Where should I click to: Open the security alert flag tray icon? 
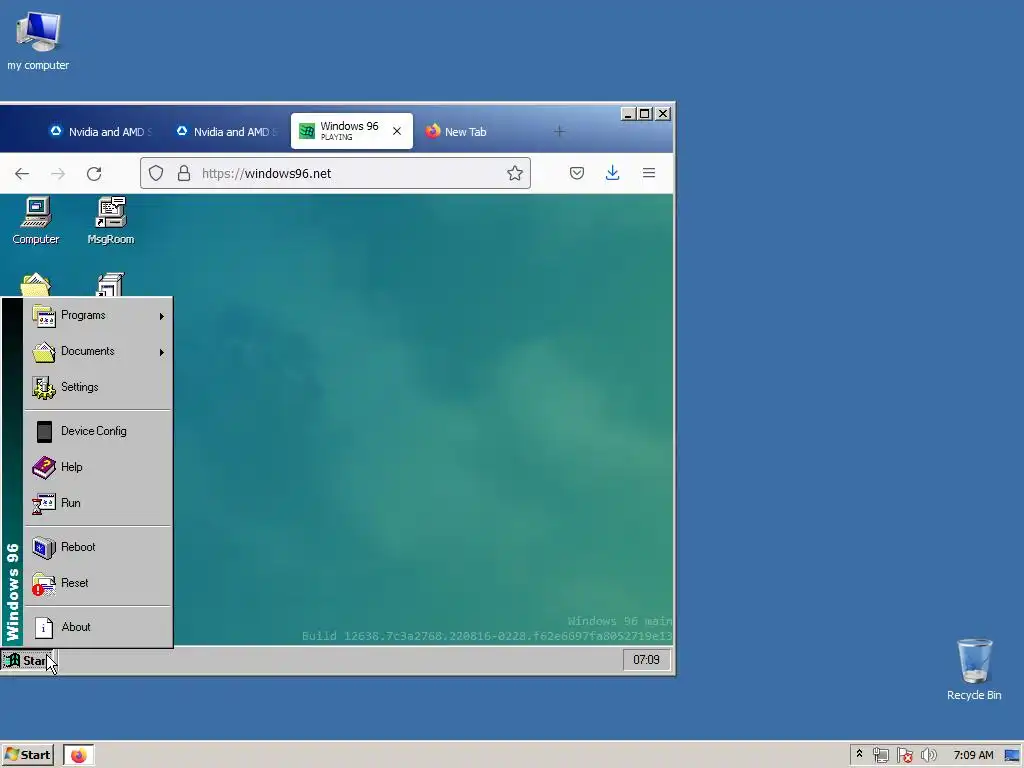(904, 755)
